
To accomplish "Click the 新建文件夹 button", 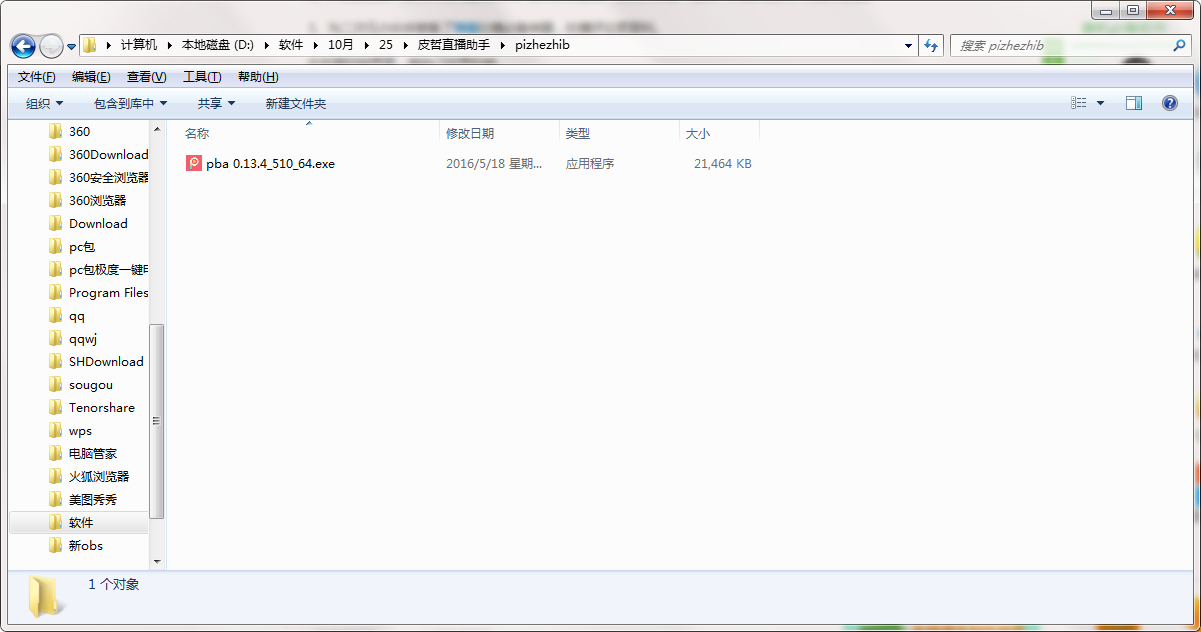I will click(296, 103).
